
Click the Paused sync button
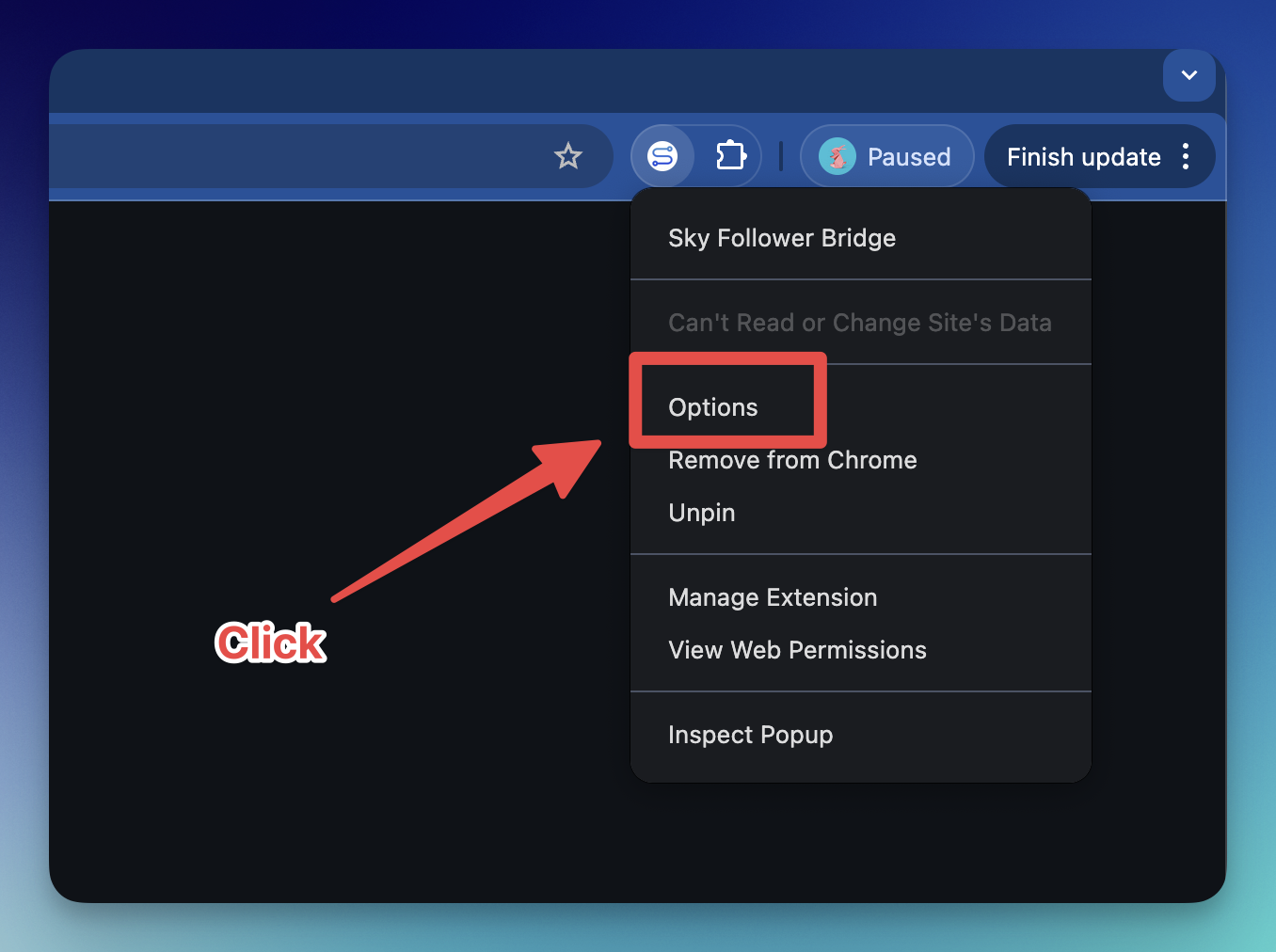click(886, 156)
